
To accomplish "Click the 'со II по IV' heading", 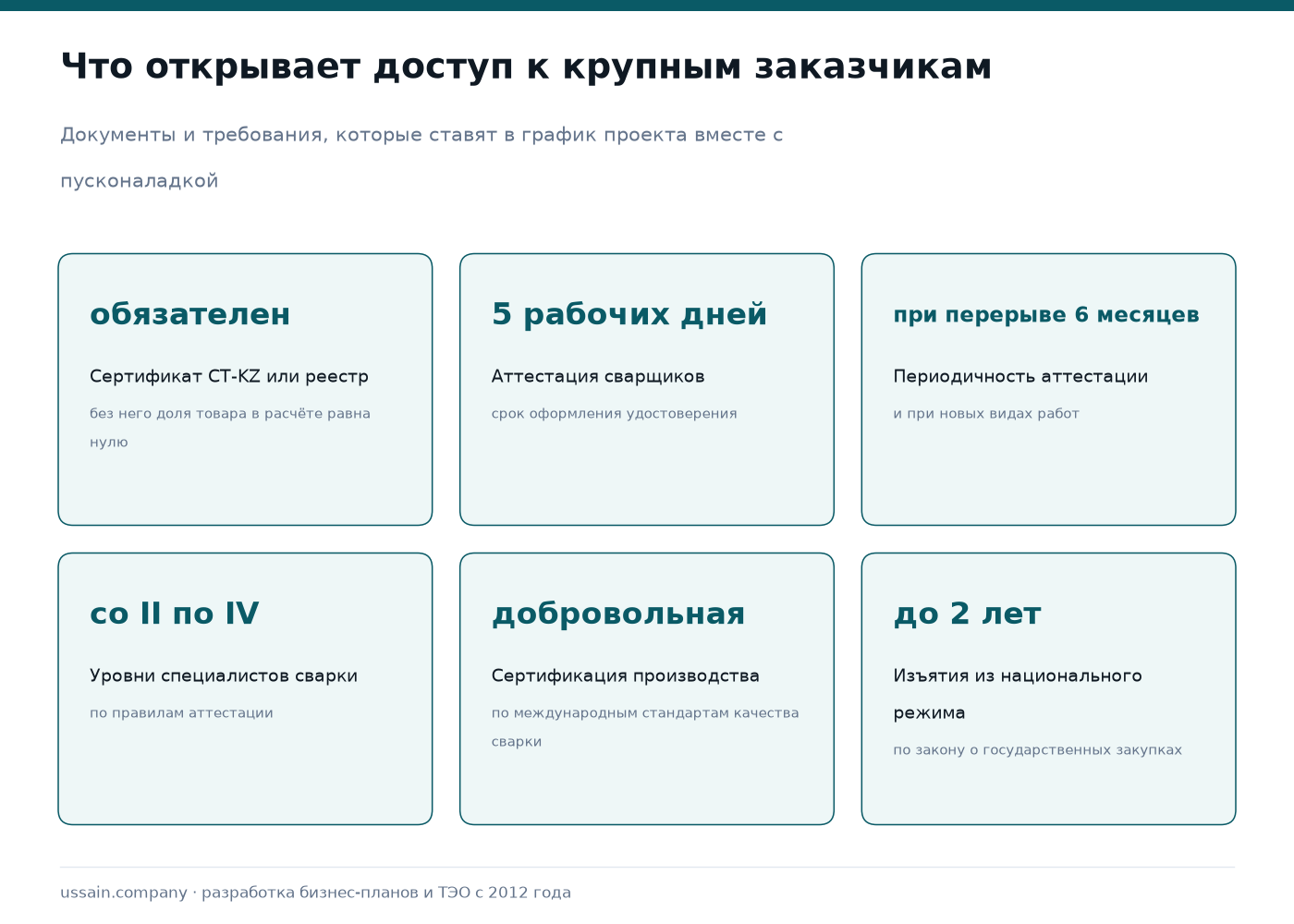I will click(x=175, y=614).
